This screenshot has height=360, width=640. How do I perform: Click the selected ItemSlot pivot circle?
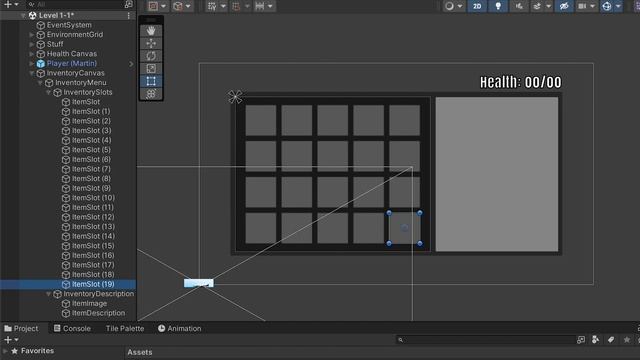(x=404, y=228)
